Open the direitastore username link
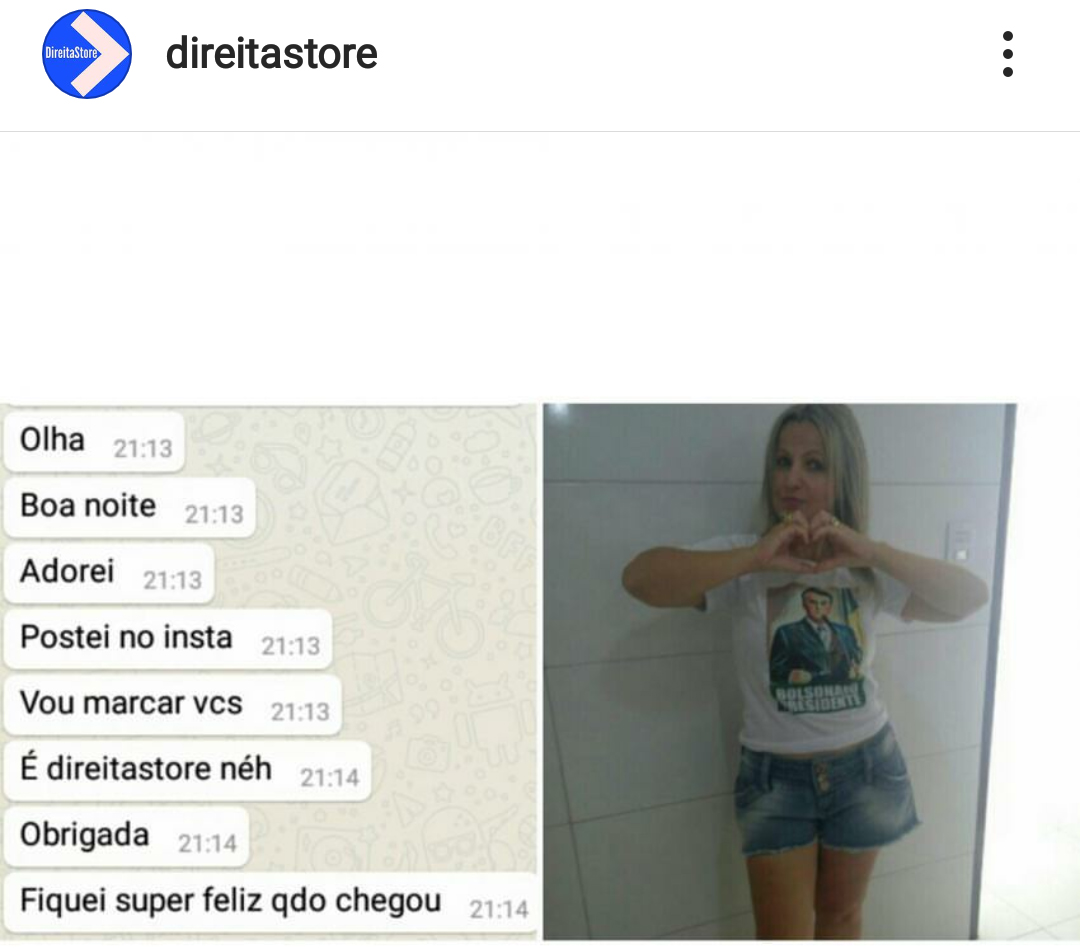The width and height of the screenshot is (1080, 948). 271,54
